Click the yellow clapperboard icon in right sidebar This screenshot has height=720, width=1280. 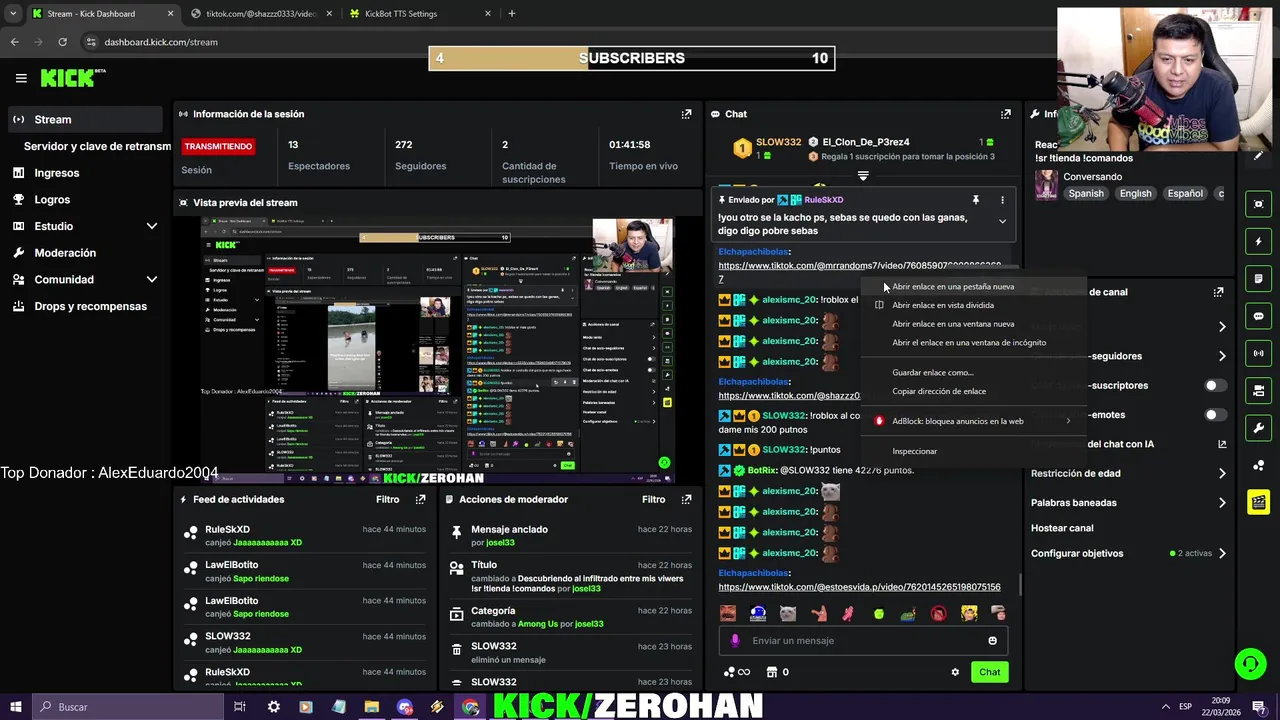coord(1259,502)
